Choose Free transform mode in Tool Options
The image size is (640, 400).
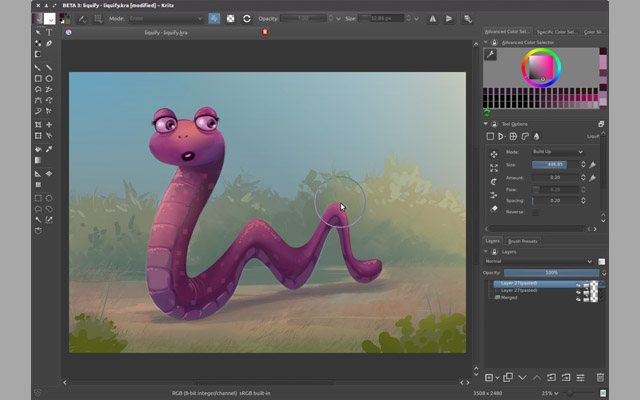point(490,136)
